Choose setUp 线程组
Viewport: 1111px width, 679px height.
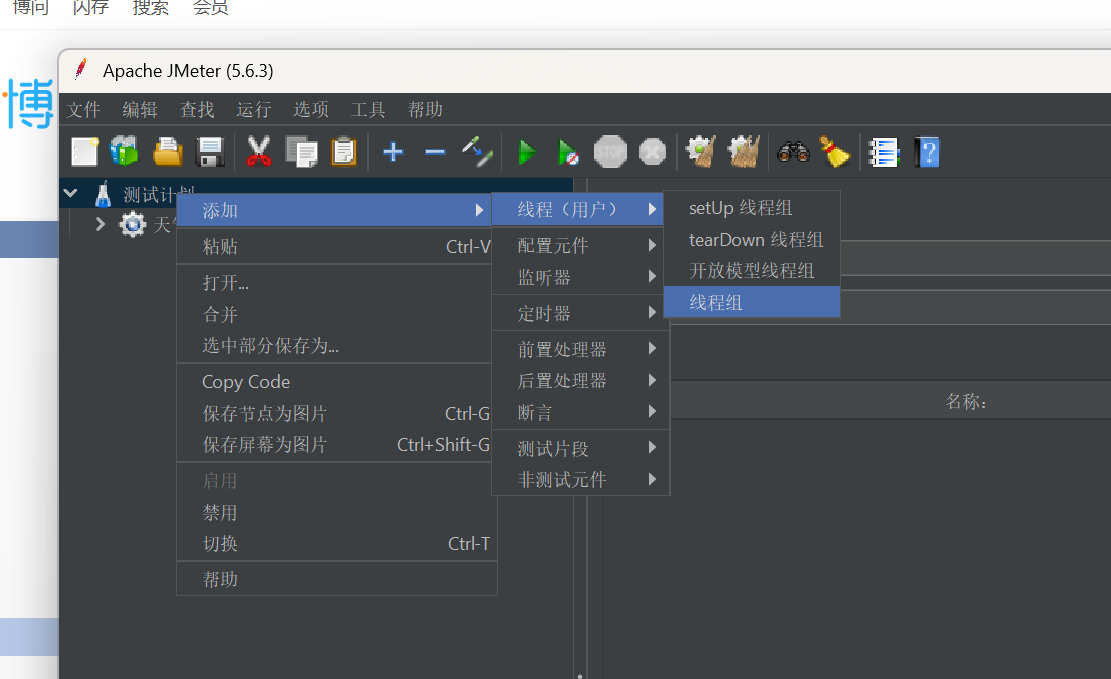752,208
